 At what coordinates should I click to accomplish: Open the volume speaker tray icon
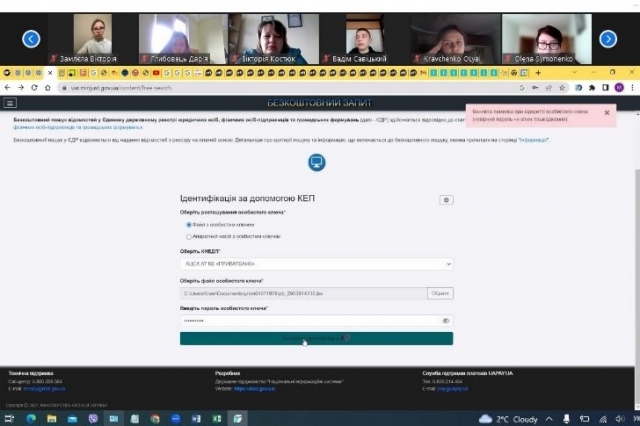pyautogui.click(x=620, y=419)
